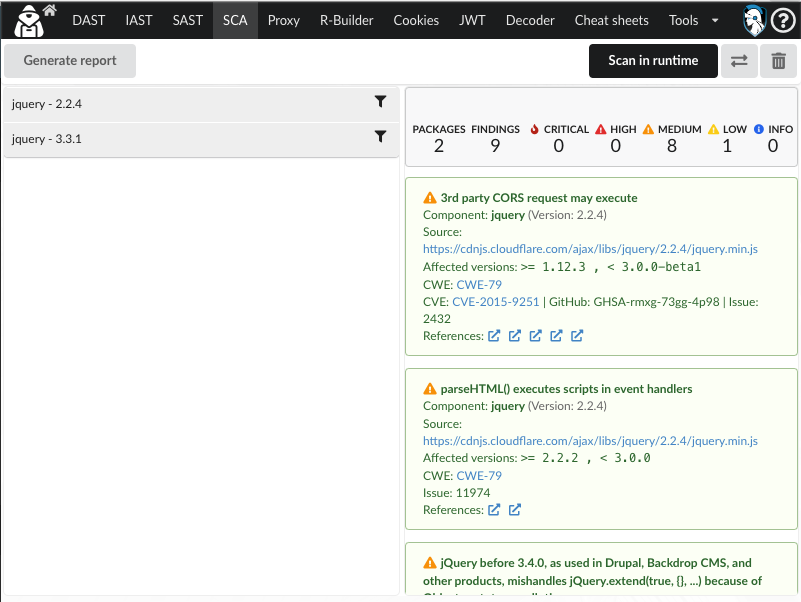Select the JWT tab
Image resolution: width=801 pixels, height=602 pixels.
click(x=472, y=20)
